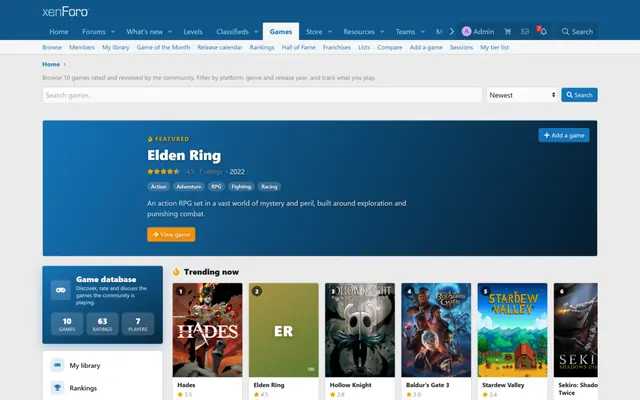The width and height of the screenshot is (640, 400).
Task: Click Add a game button in banner
Action: point(564,135)
